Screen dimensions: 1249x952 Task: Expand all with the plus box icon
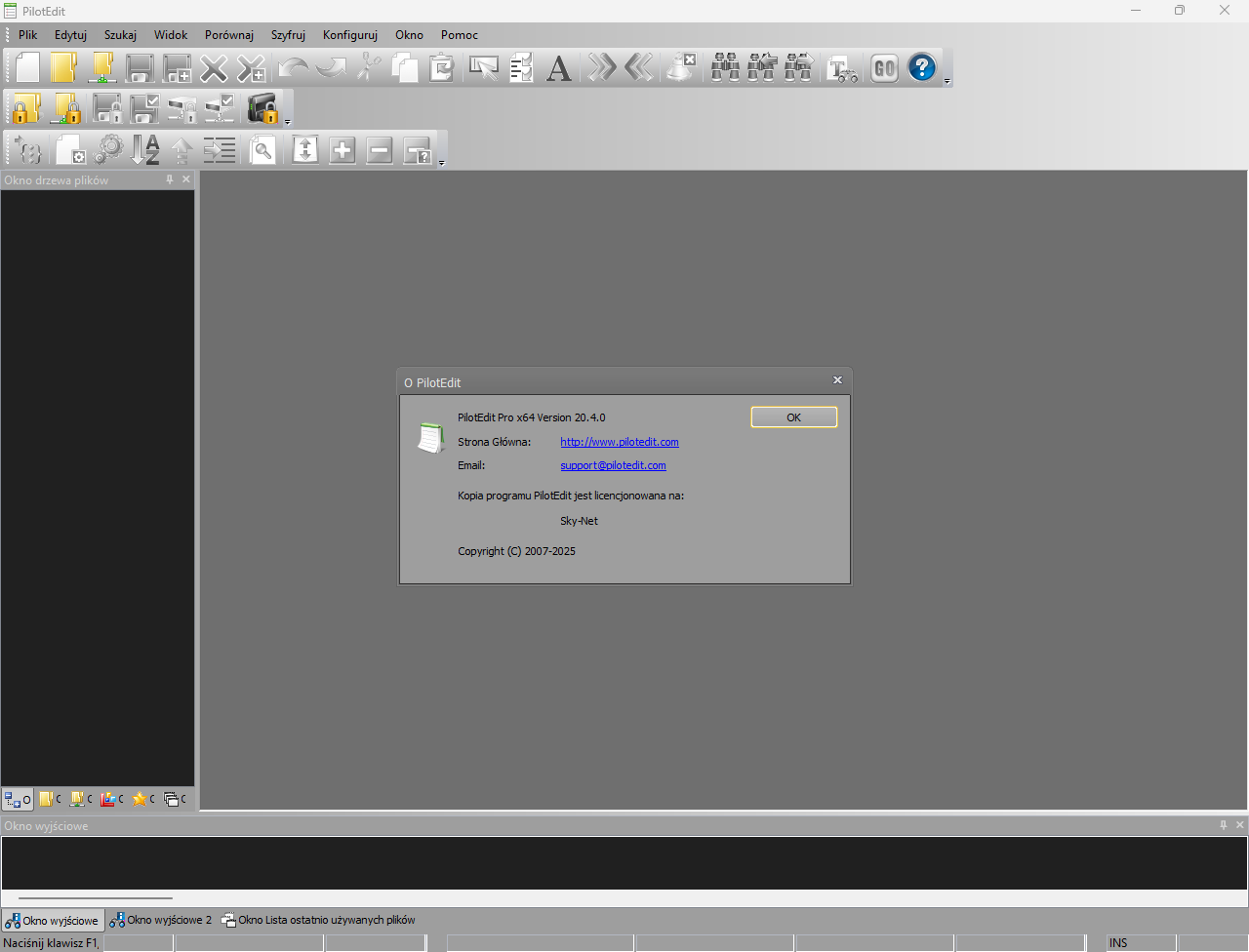coord(342,149)
